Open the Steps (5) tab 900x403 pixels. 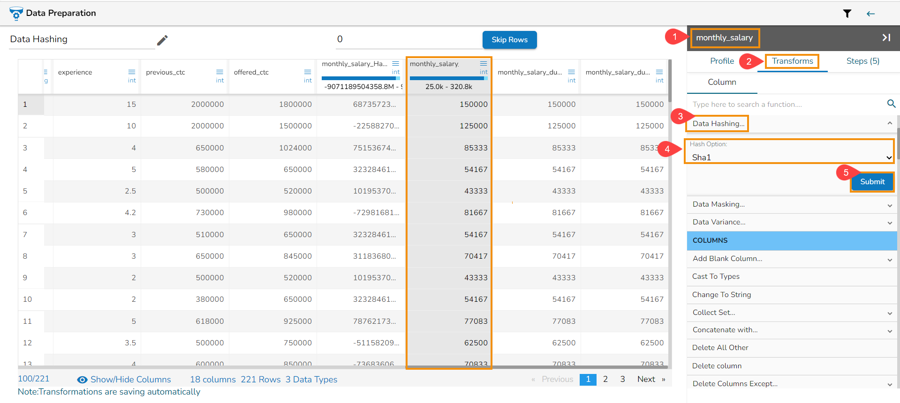pyautogui.click(x=862, y=61)
